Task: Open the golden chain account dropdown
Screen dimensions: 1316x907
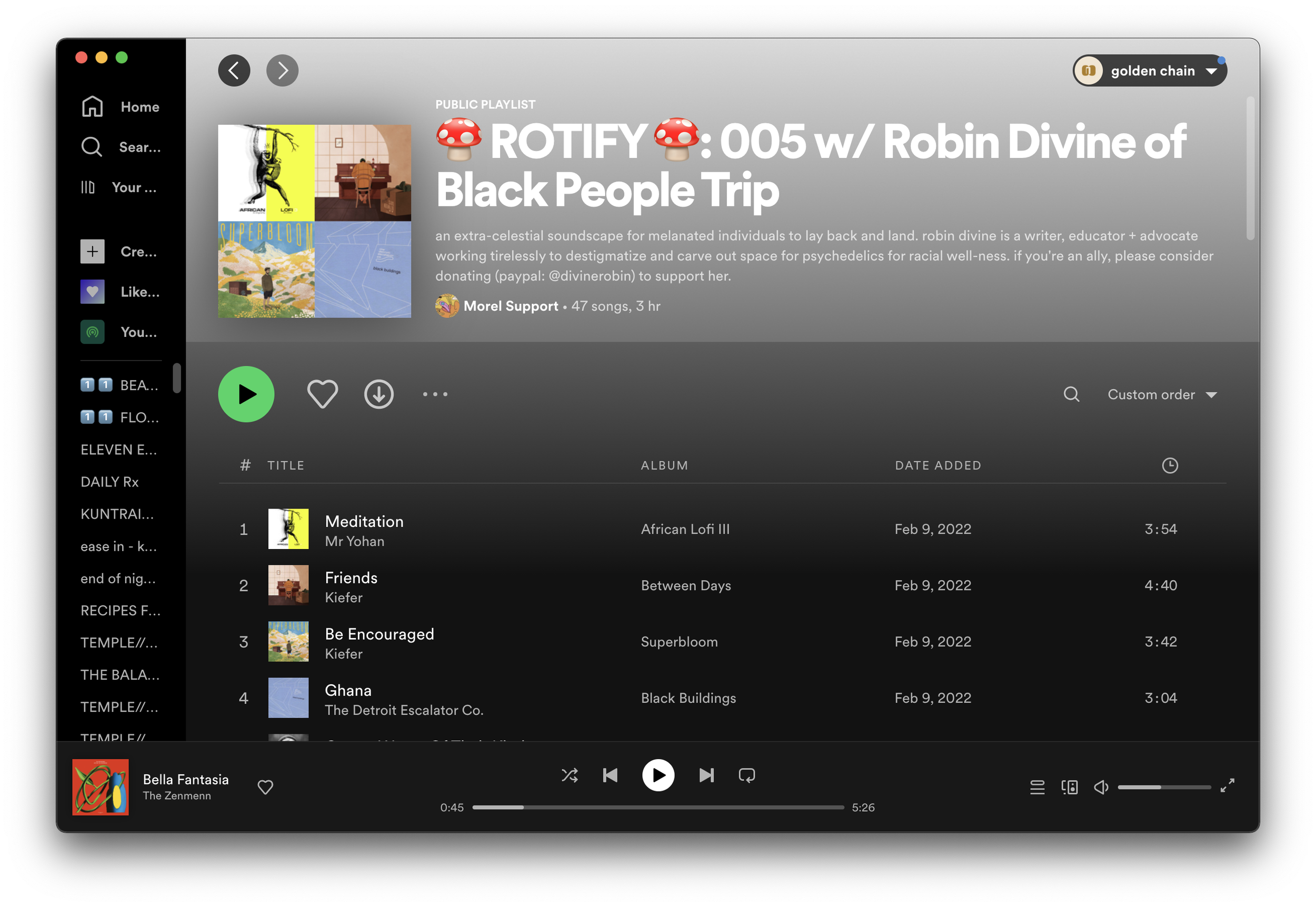Action: pos(1150,71)
